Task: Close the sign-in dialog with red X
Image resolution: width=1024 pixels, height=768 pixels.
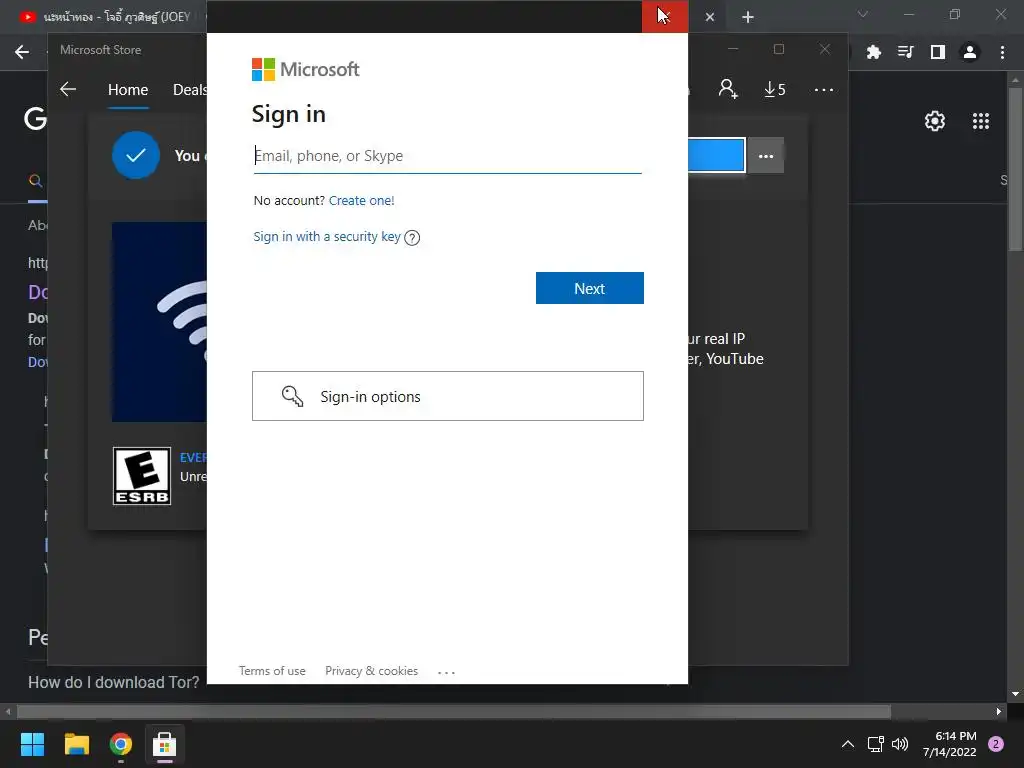Action: click(664, 16)
